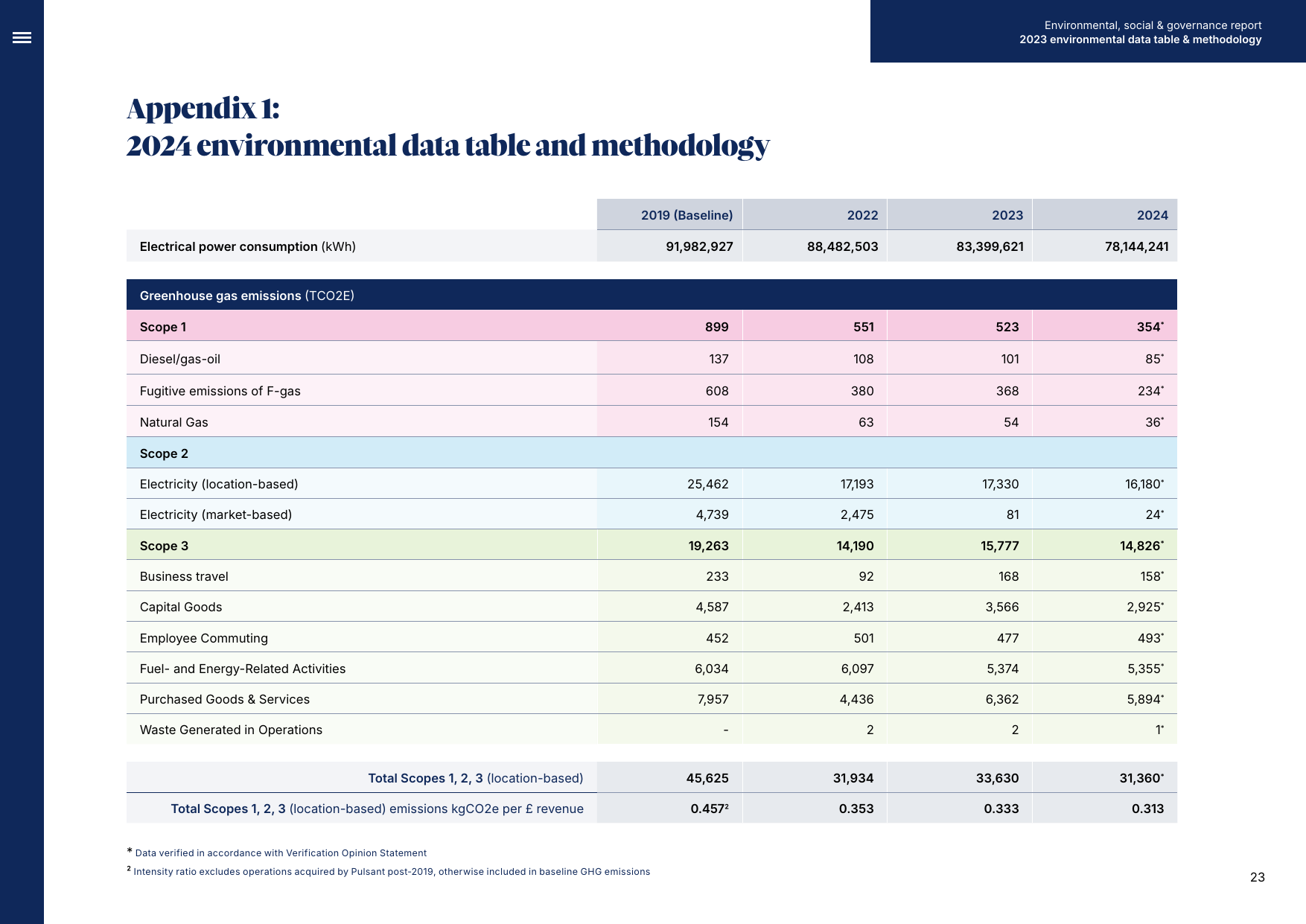
Task: Click the Capital Goods row label
Action: tap(181, 607)
